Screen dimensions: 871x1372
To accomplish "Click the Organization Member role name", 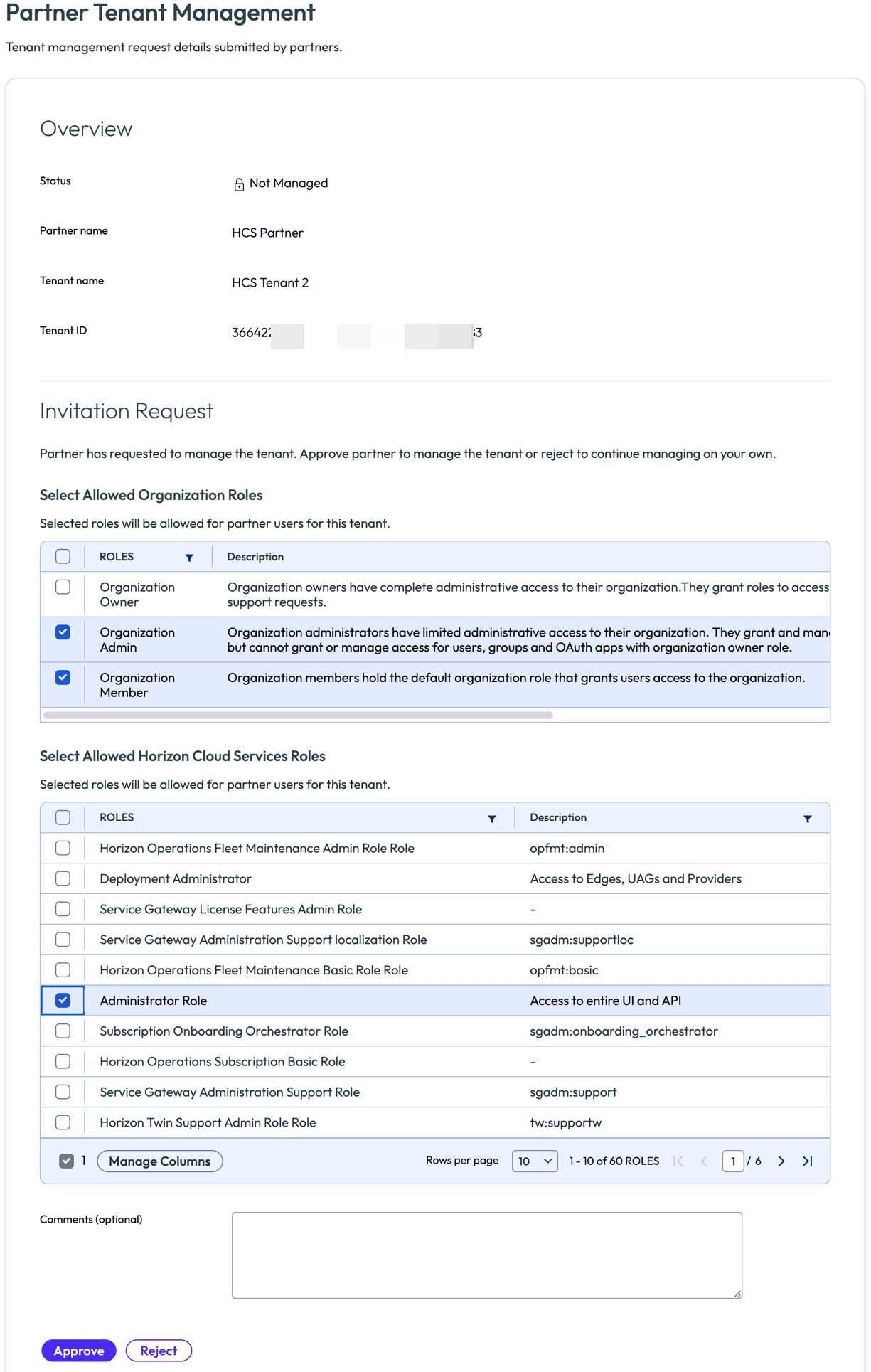I will click(137, 685).
